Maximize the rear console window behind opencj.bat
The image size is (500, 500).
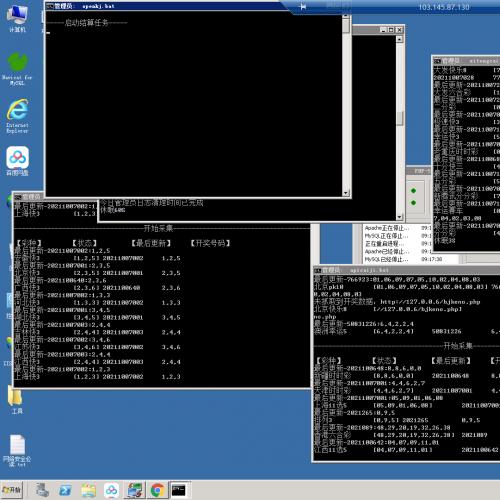click(391, 30)
